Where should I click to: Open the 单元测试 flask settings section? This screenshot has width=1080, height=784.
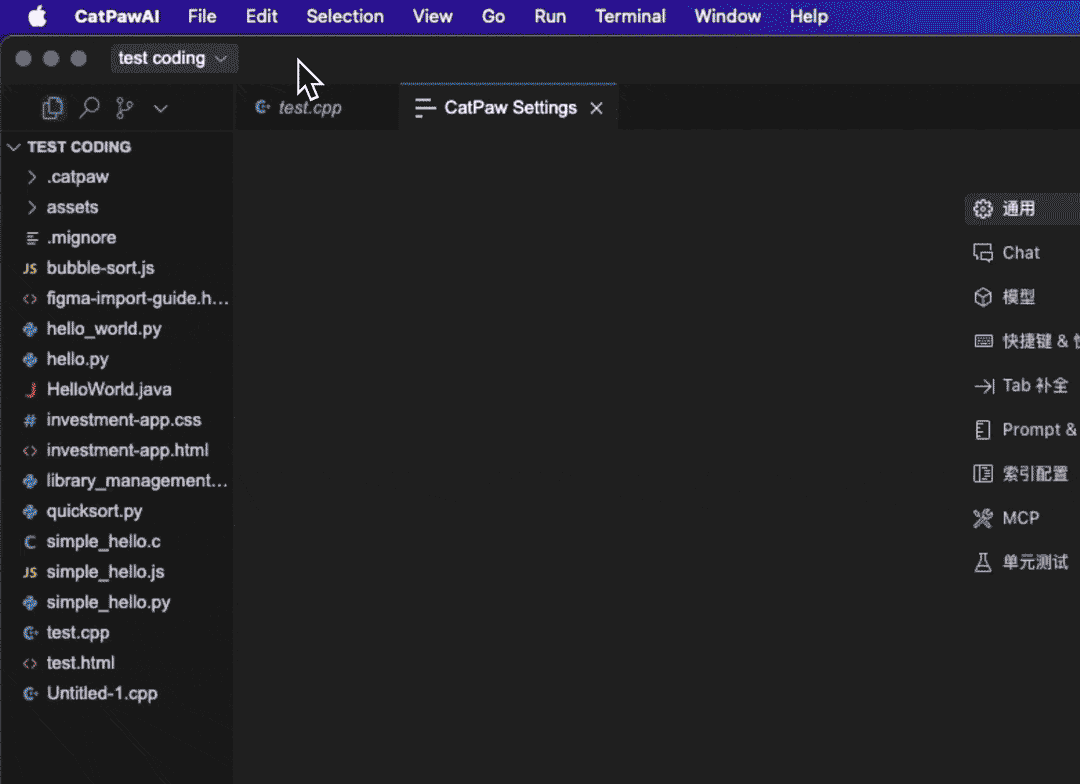1034,562
